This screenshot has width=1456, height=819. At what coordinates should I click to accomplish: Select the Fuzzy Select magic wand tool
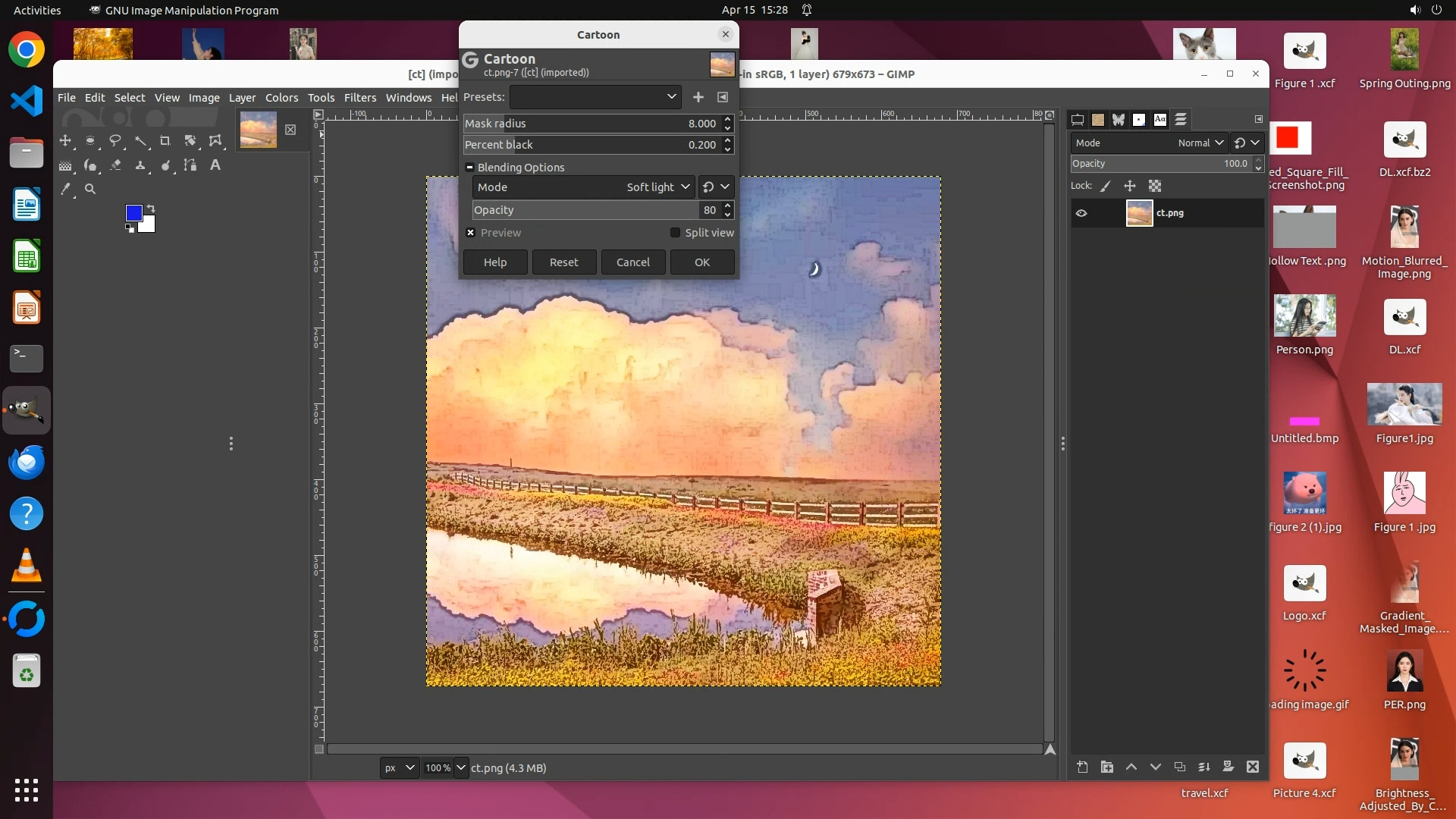coord(140,141)
